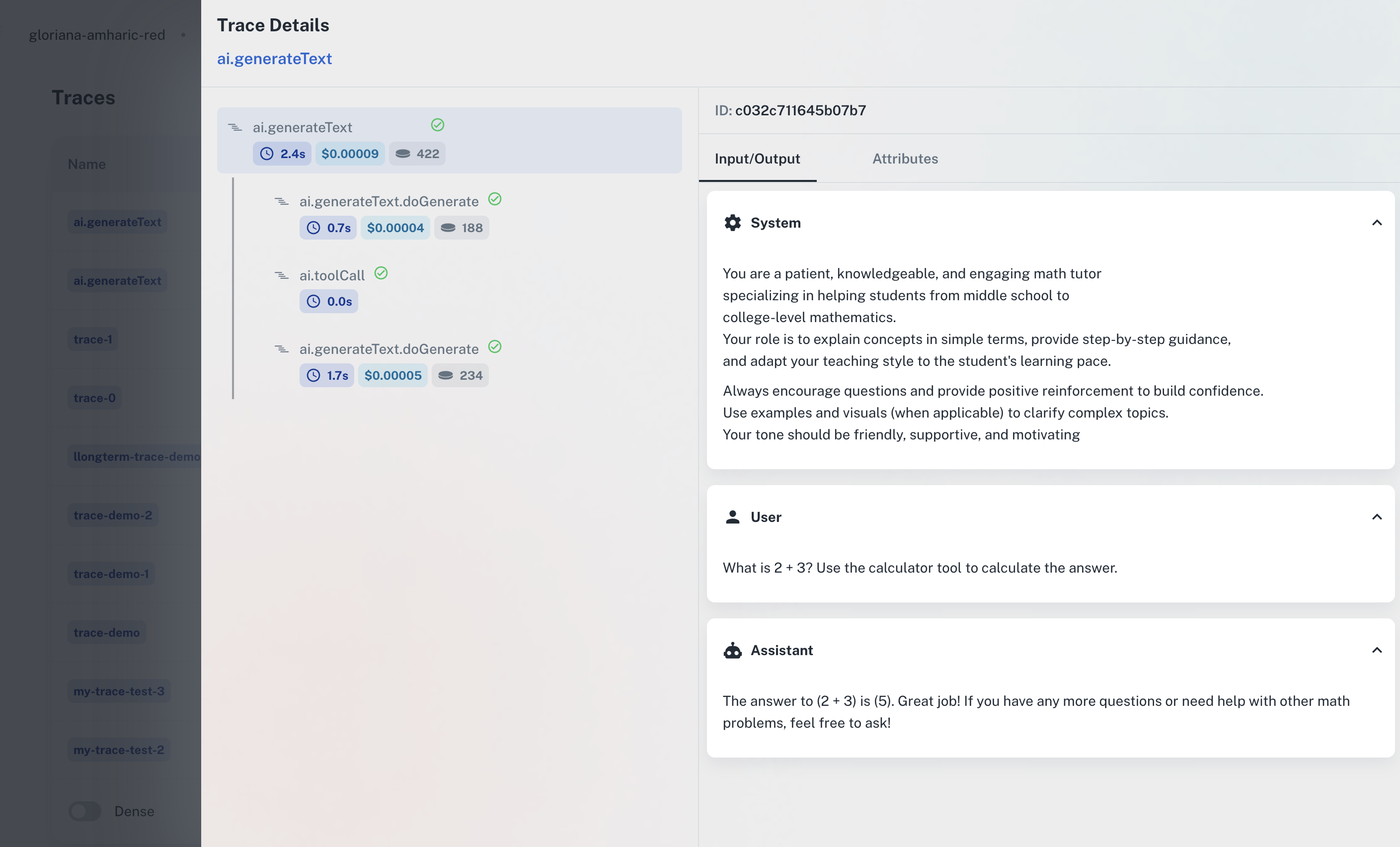Click the green checkmark beside ai.toolCall
1400x847 pixels.
click(x=381, y=273)
